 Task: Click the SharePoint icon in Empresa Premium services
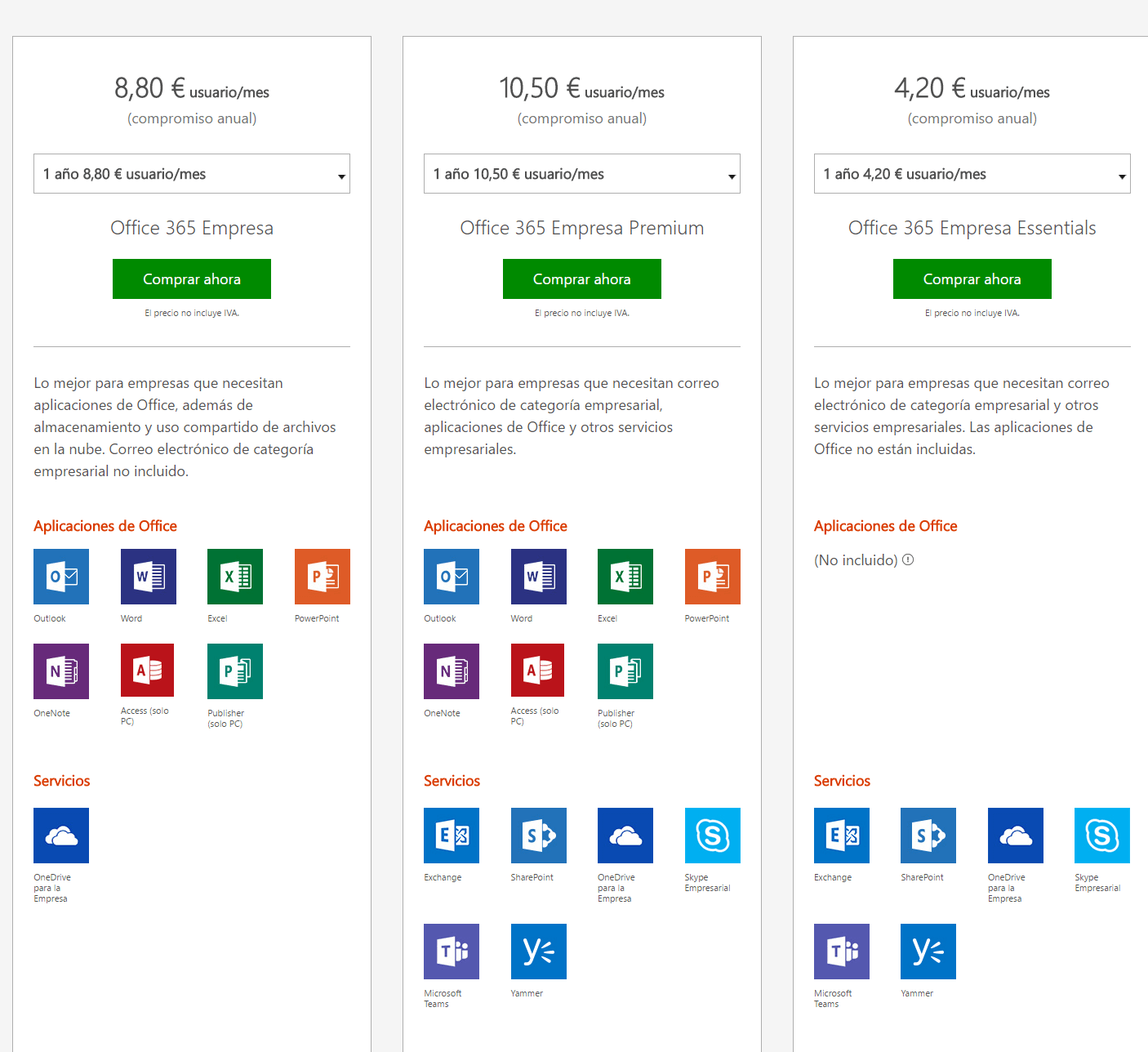click(x=538, y=835)
